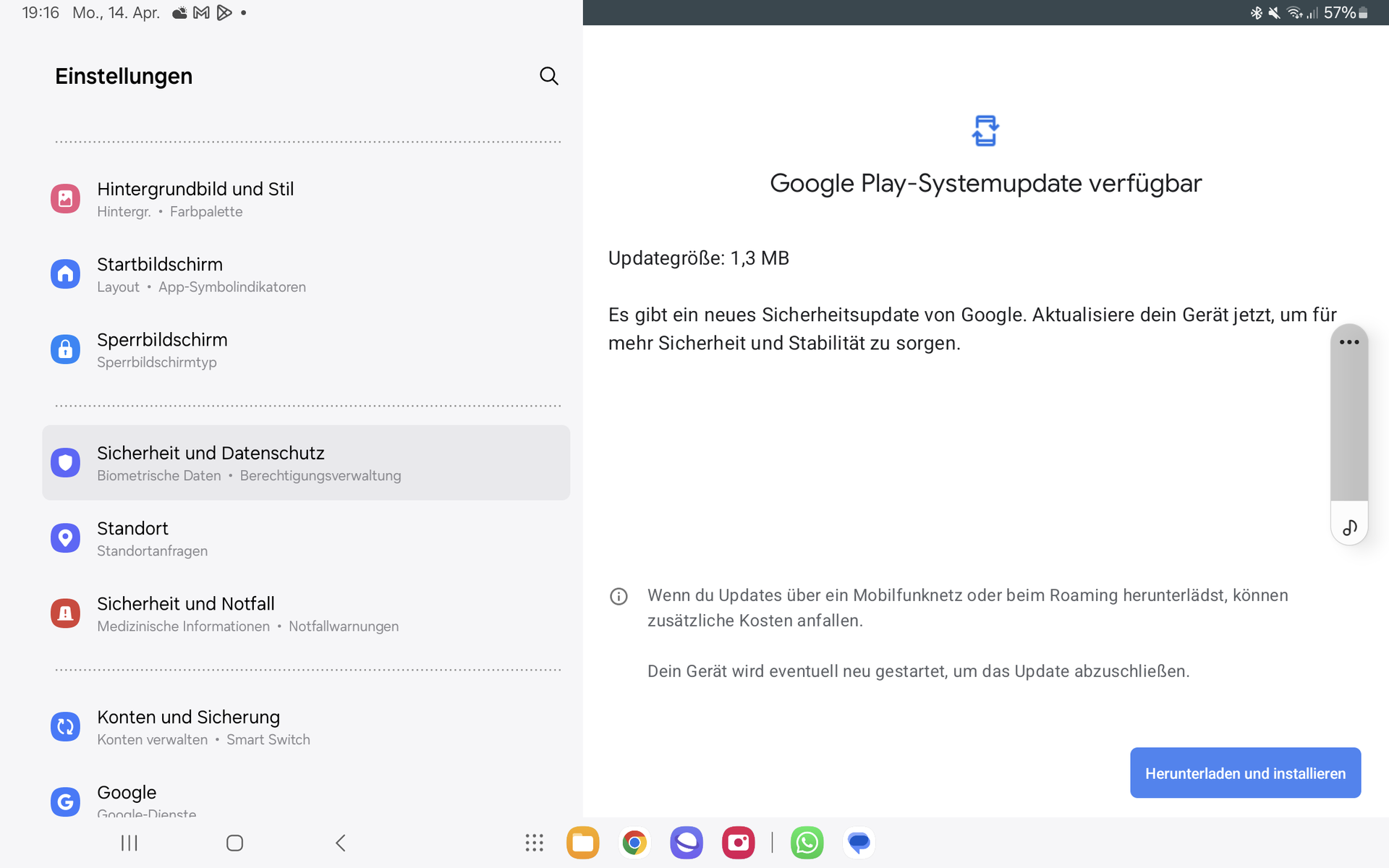Open the Files folder app in the taskbar

click(x=582, y=843)
